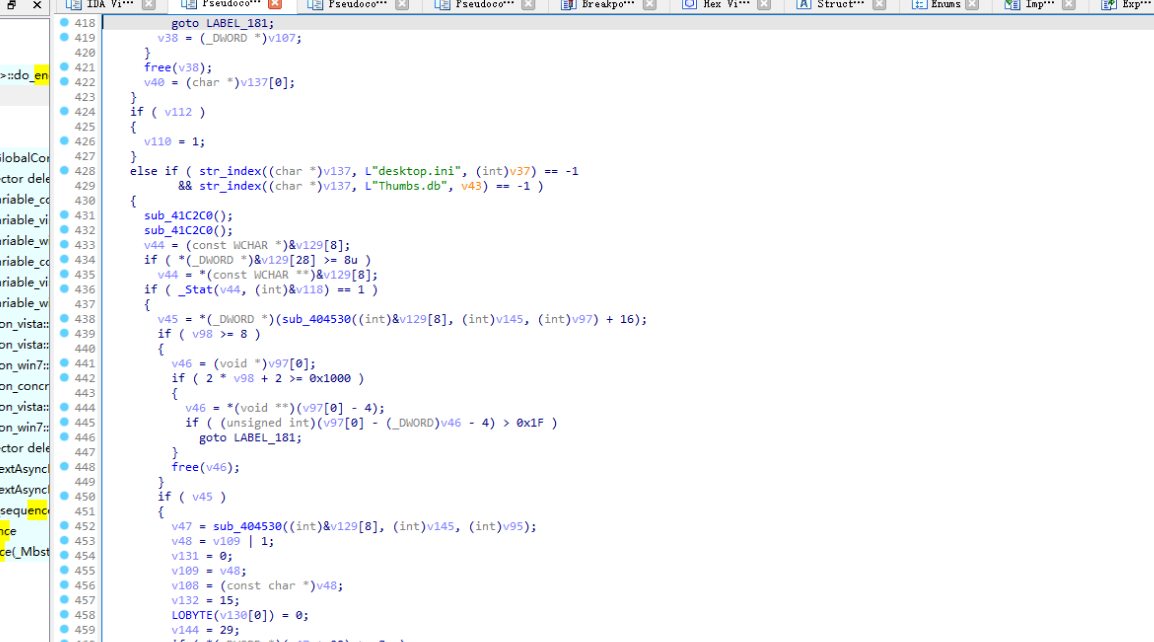
Task: Close the active Pseudocode tab with red X
Action: click(274, 5)
